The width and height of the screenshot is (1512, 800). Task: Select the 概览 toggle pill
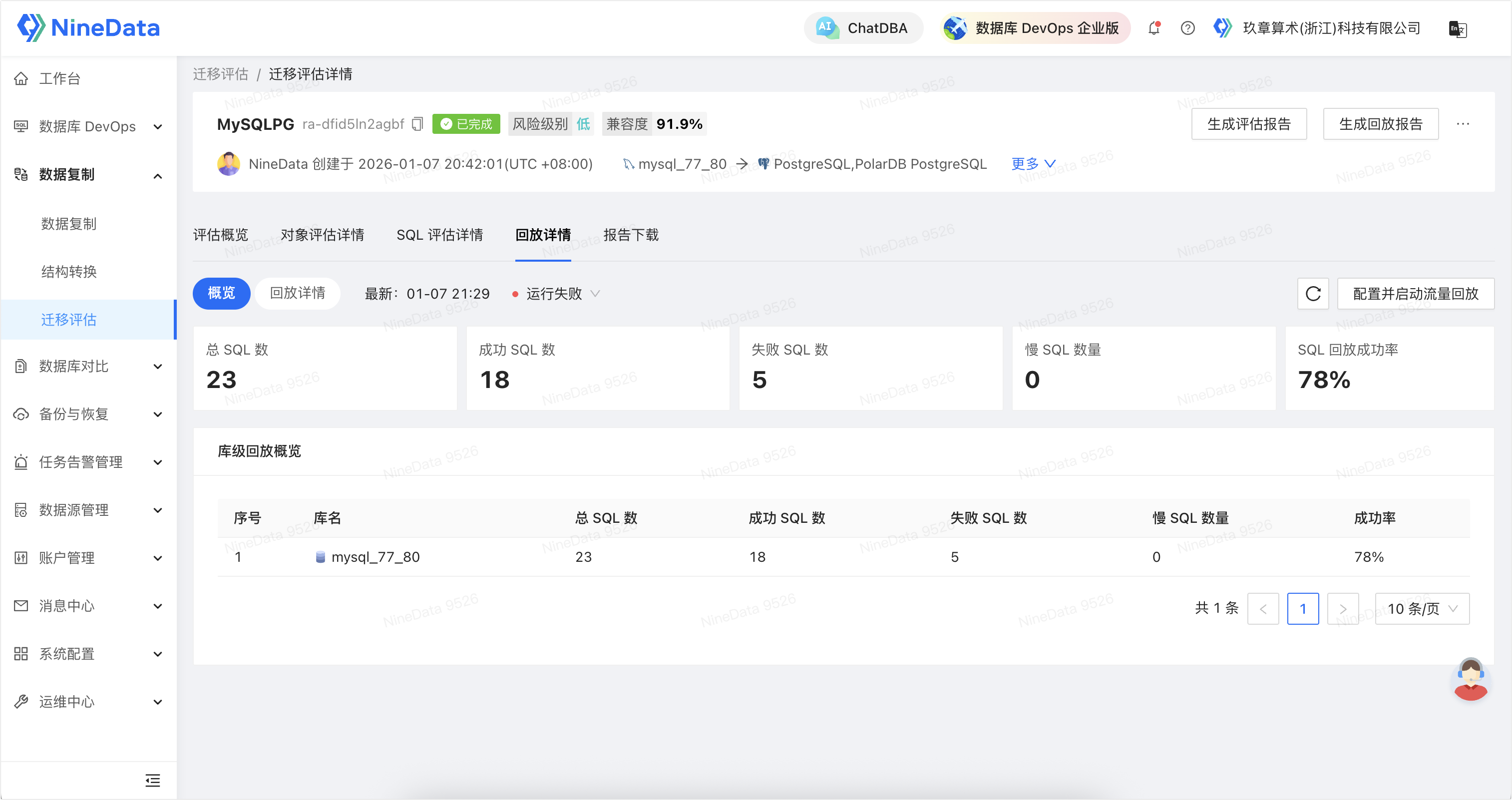tap(221, 293)
